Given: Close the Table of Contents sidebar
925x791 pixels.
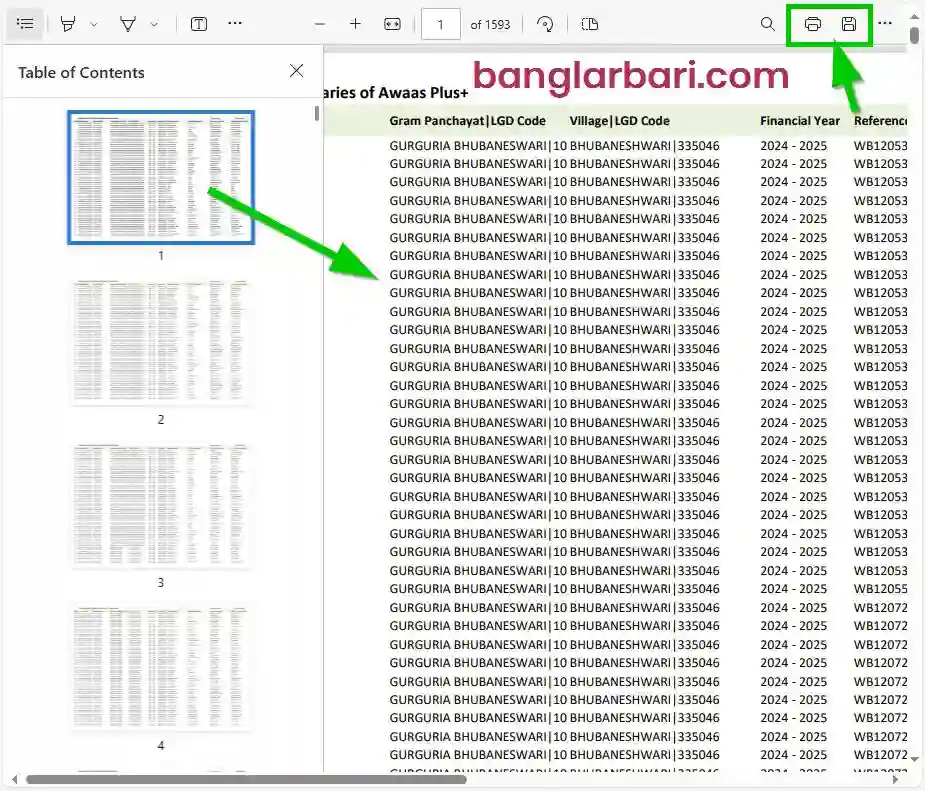Looking at the screenshot, I should 296,71.
